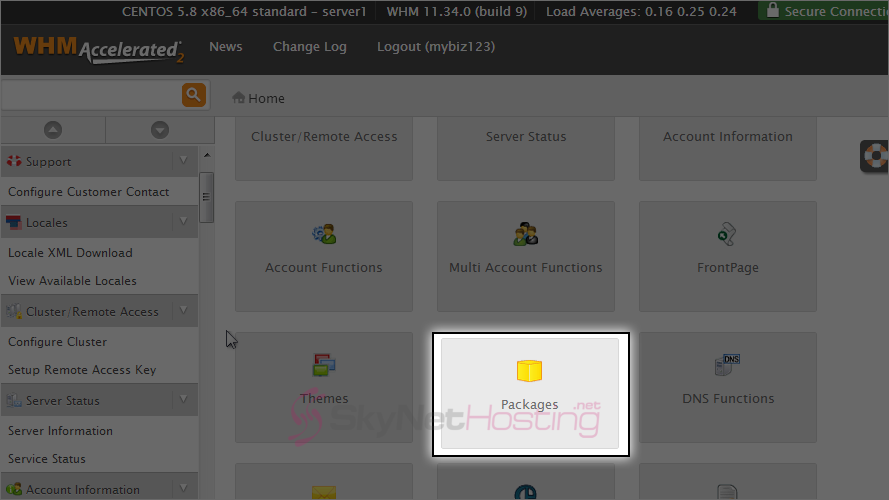This screenshot has width=889, height=500.
Task: Collapse the Support section arrow
Action: pyautogui.click(x=183, y=160)
